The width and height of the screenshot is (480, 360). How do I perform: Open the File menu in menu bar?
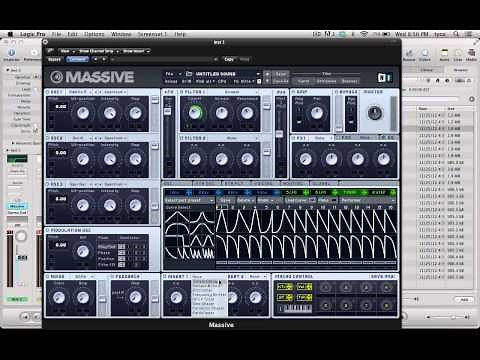pyautogui.click(x=56, y=34)
